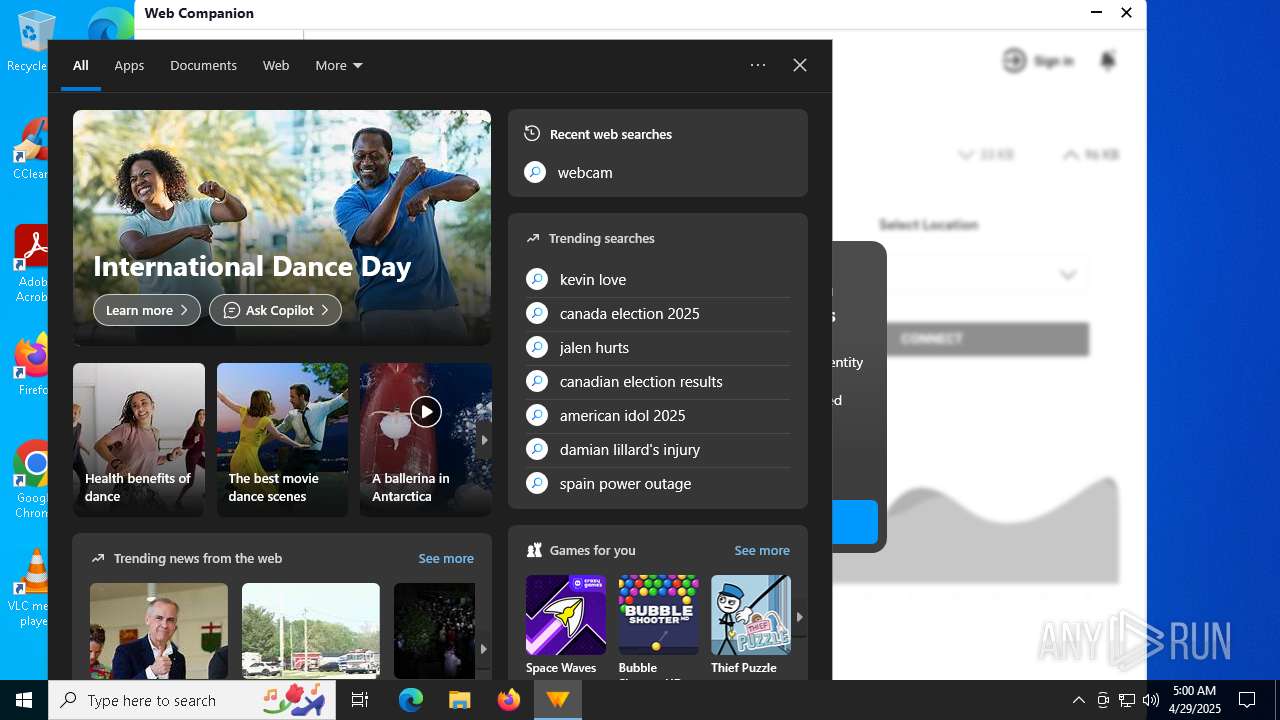This screenshot has height=720, width=1280.
Task: Click Sign in in Web Companion window
Action: point(1038,61)
